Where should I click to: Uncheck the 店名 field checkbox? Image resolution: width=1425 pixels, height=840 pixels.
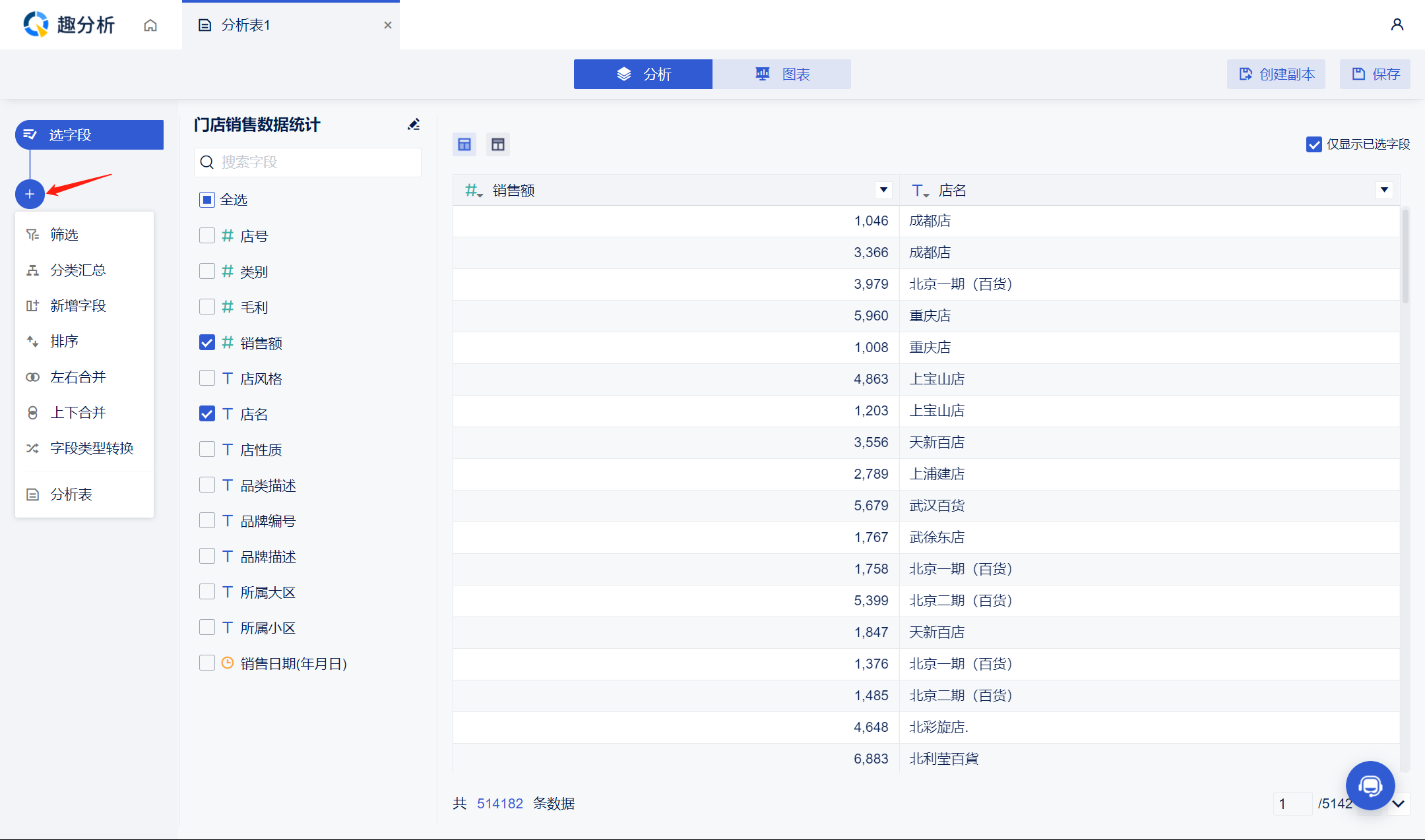(x=207, y=413)
